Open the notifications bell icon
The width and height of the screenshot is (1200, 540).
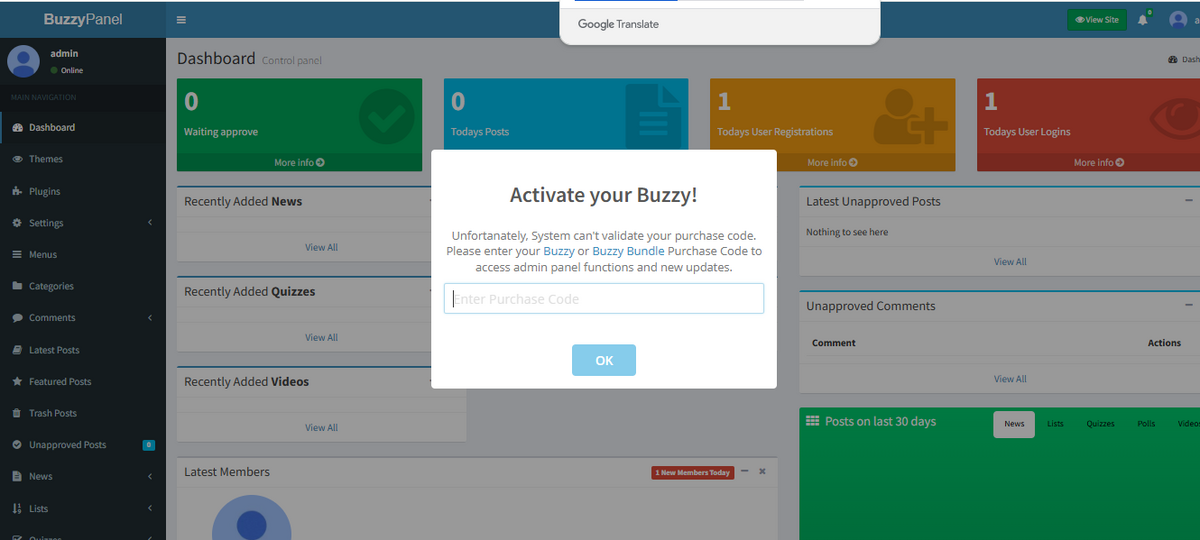[1143, 19]
